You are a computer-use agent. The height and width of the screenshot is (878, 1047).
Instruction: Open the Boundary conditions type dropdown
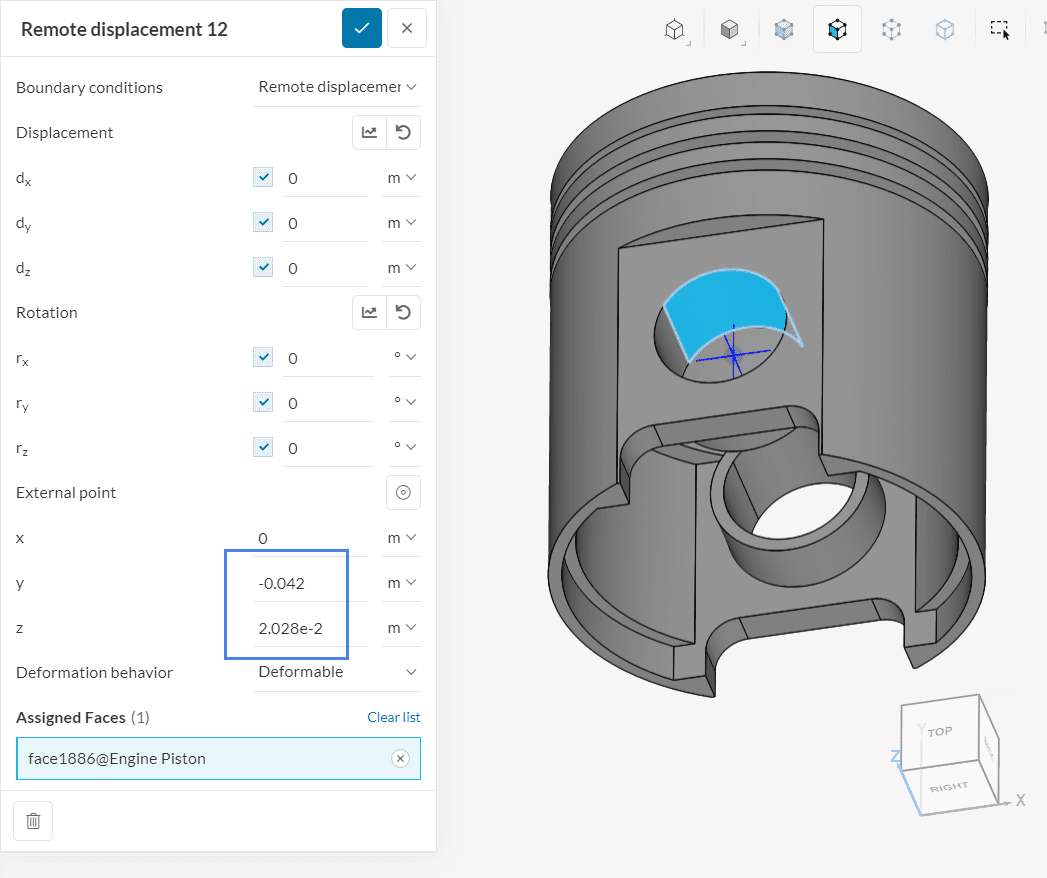[337, 87]
